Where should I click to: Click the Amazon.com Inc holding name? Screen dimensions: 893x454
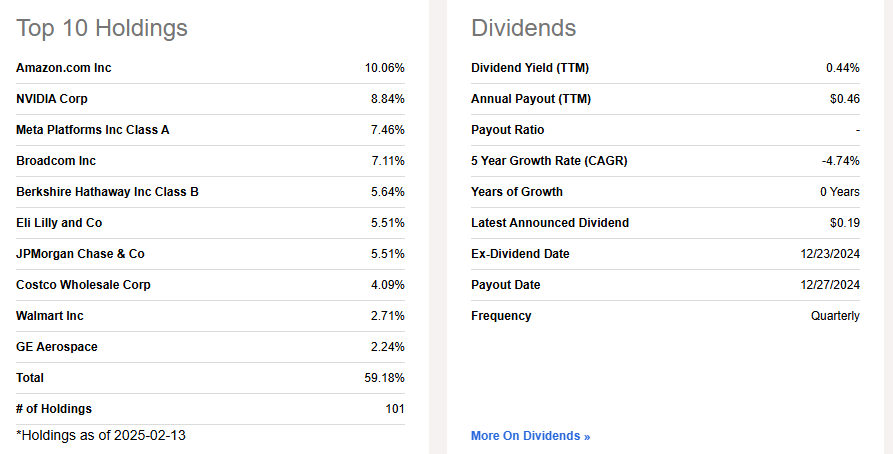click(64, 68)
